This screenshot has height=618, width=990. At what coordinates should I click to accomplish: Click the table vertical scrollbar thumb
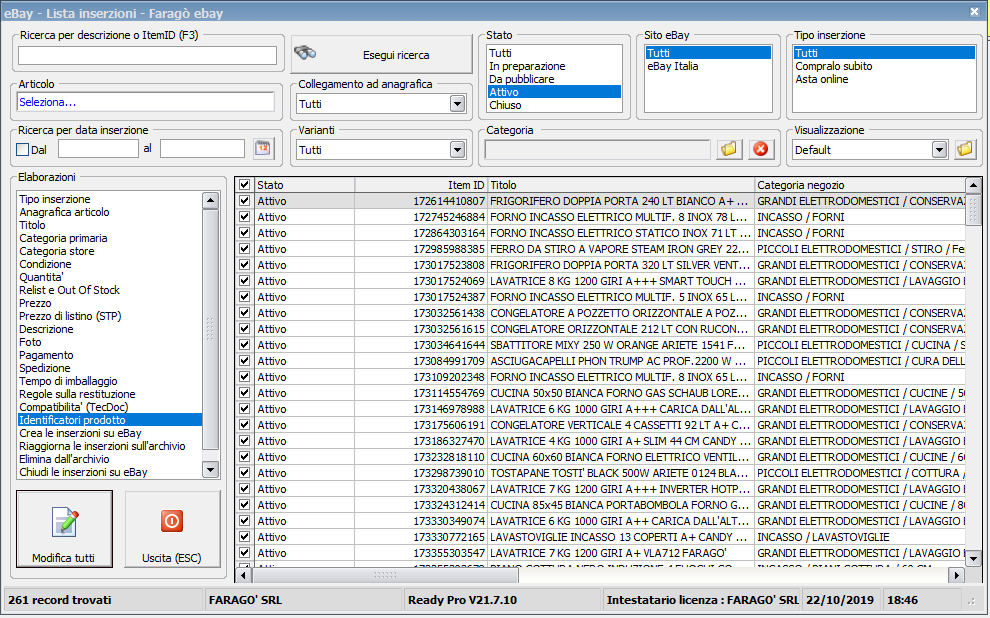(973, 209)
